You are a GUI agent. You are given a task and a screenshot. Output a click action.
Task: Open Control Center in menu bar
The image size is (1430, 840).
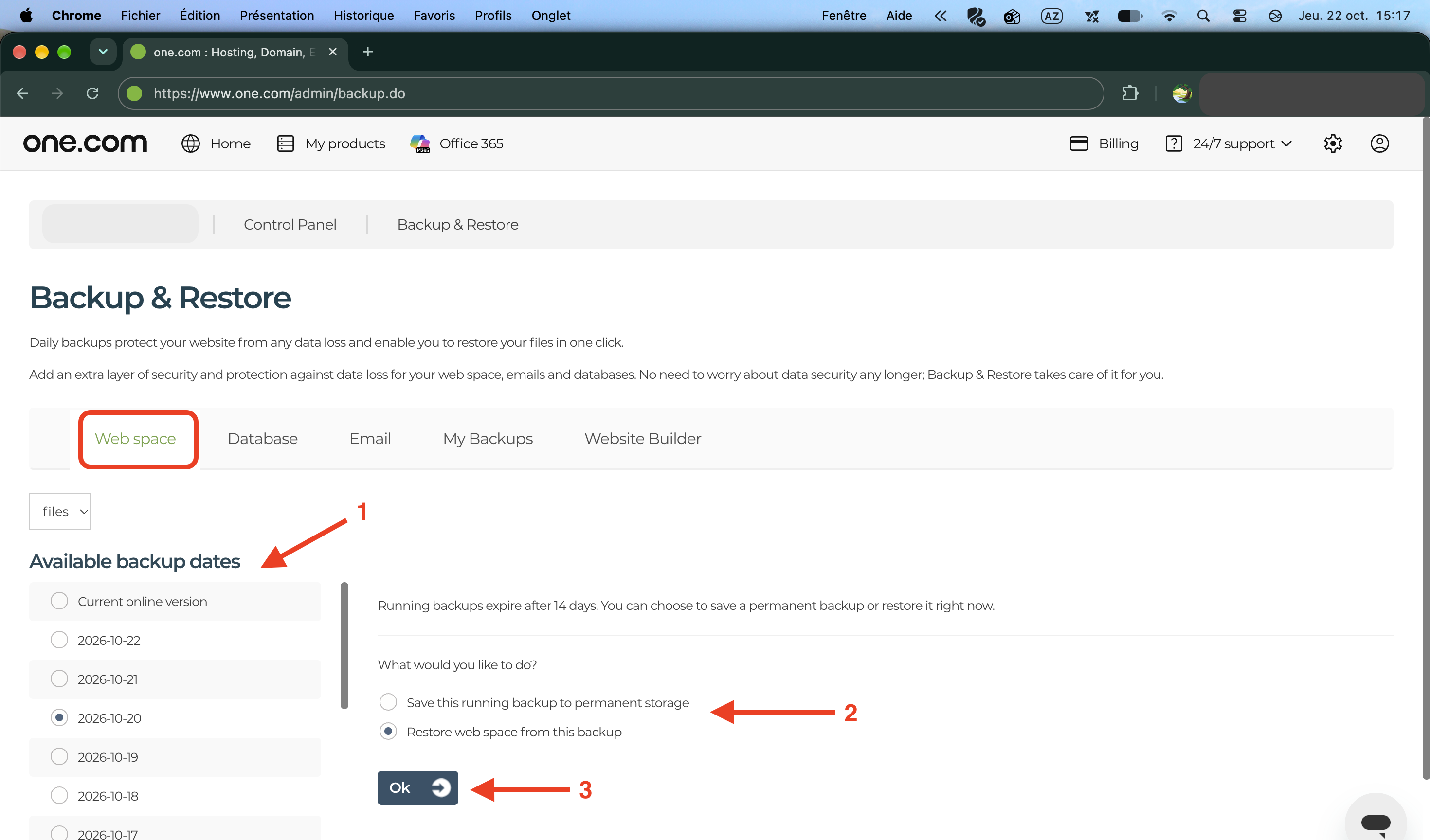coord(1239,15)
